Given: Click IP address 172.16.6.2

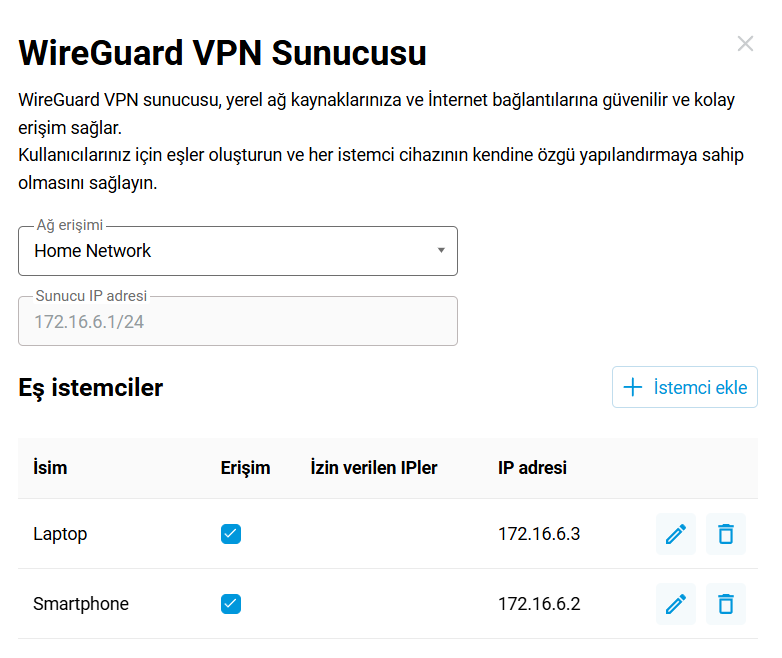Looking at the screenshot, I should click(x=539, y=604).
